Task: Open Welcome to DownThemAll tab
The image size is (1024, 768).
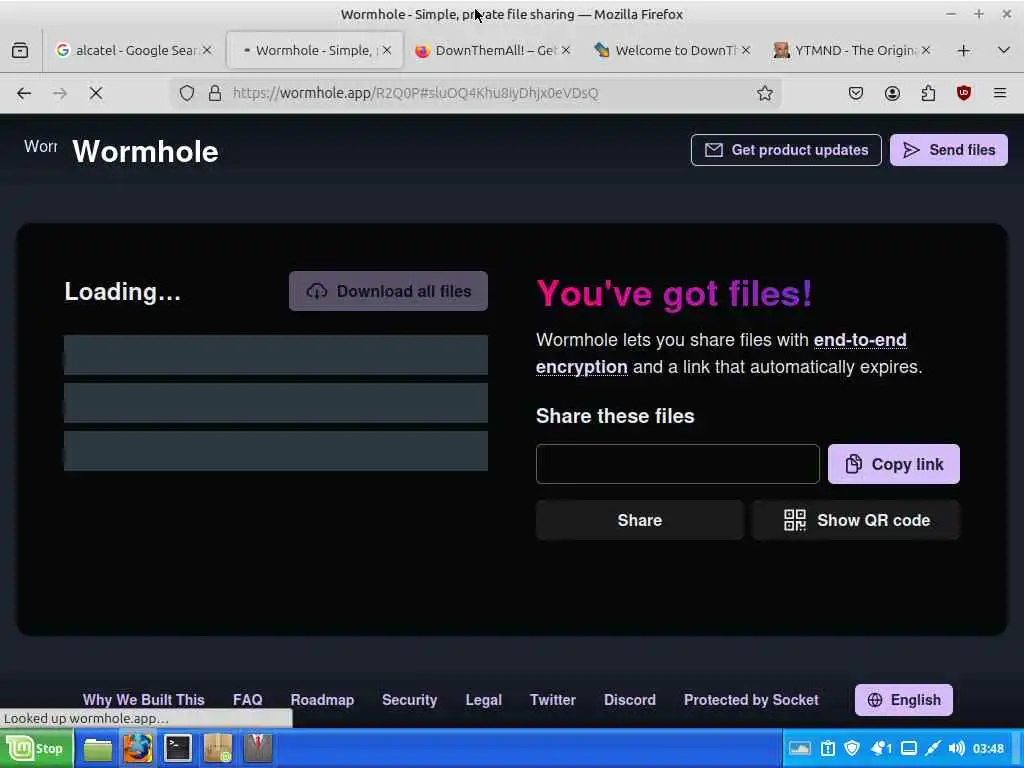Action: pyautogui.click(x=673, y=50)
